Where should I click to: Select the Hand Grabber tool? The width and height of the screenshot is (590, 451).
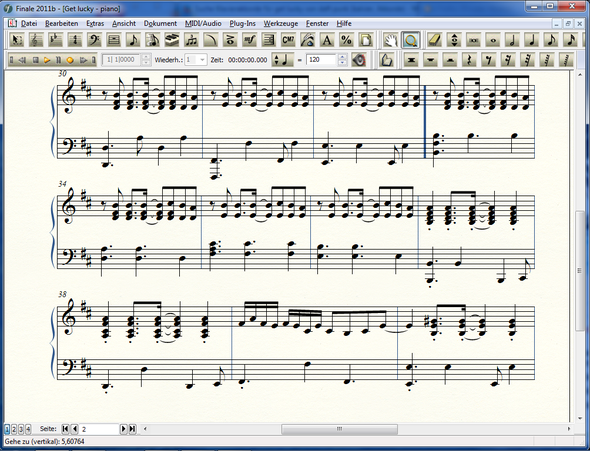[391, 39]
